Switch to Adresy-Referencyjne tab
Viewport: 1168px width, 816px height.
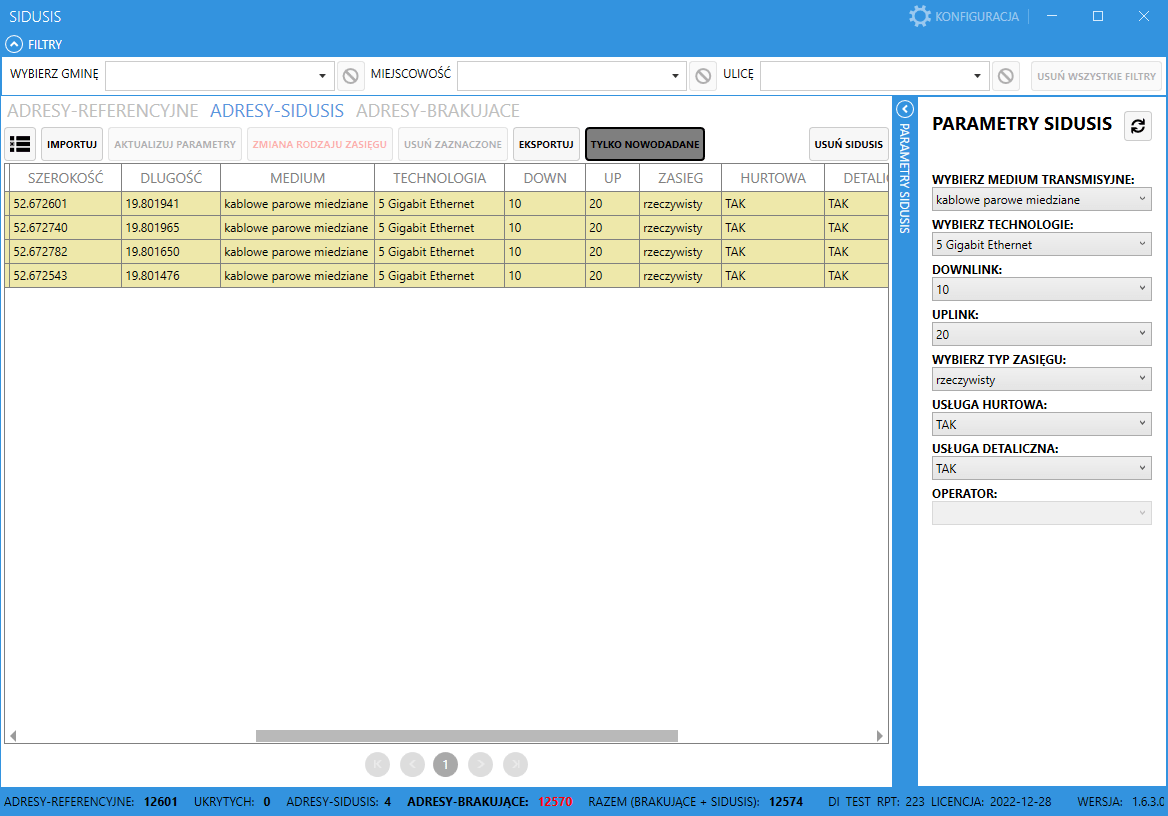103,111
